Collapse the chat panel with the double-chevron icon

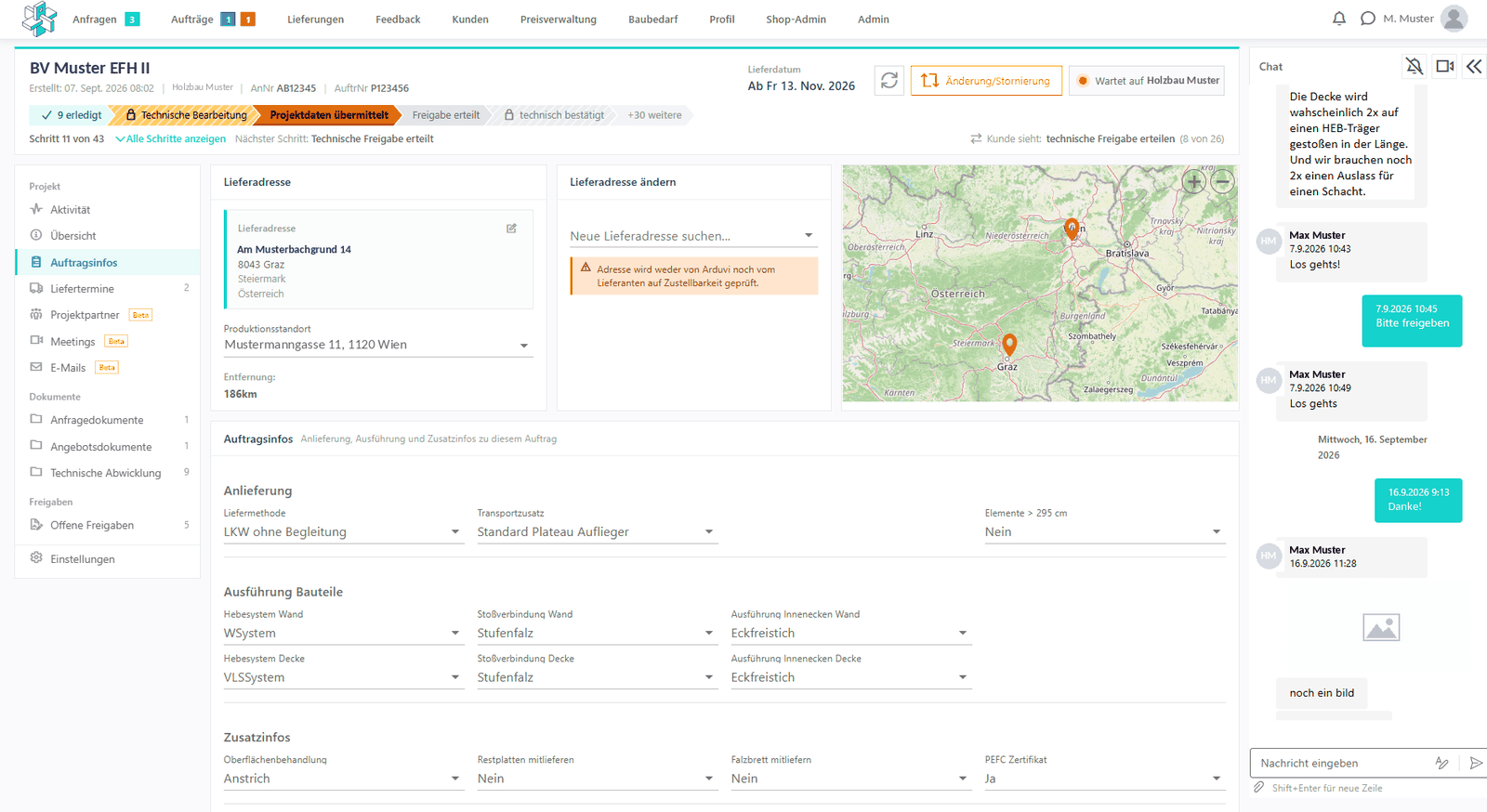pos(1474,66)
